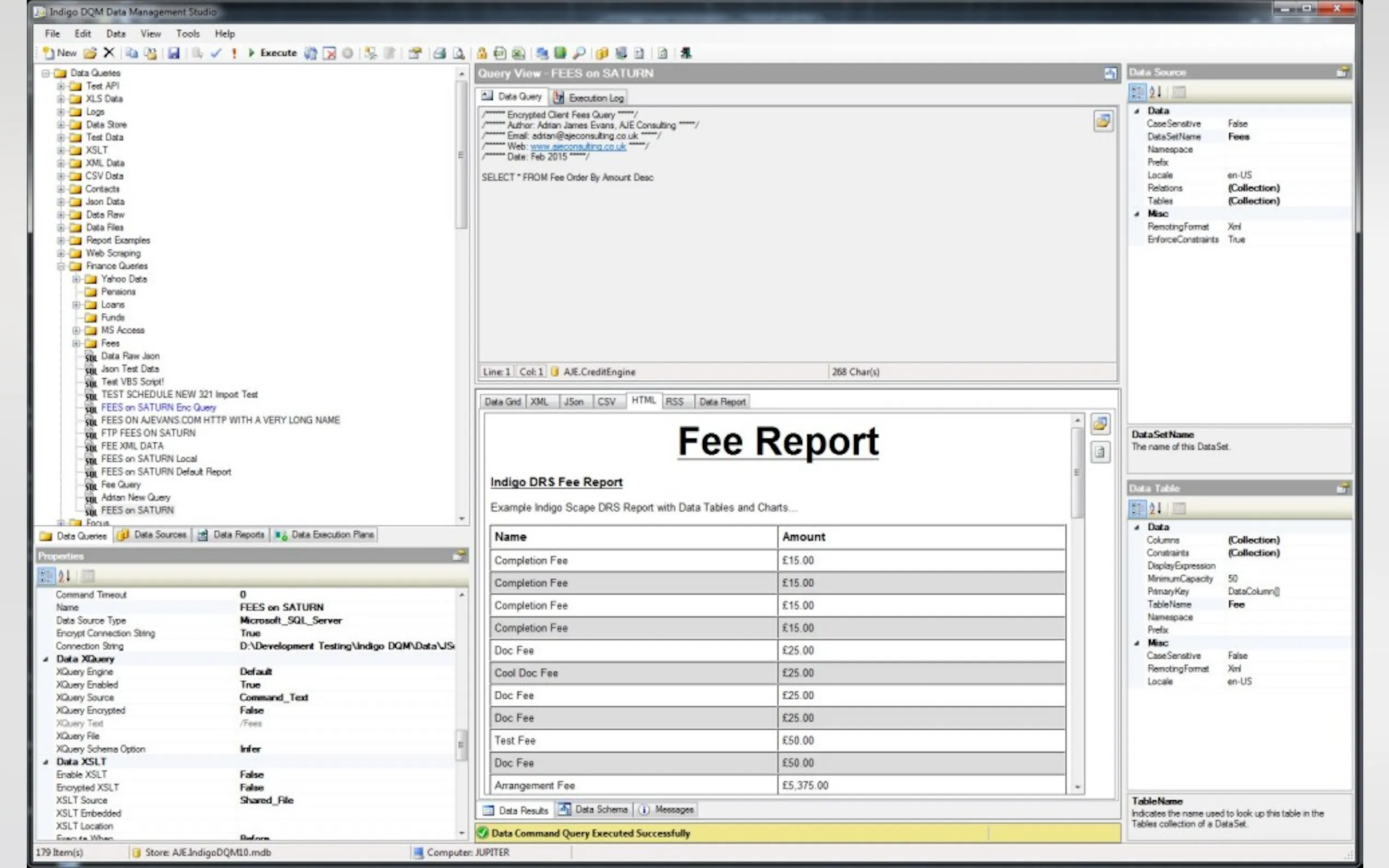Viewport: 1389px width, 868px height.
Task: Collapse the Finance Queries folder
Action: click(x=61, y=266)
